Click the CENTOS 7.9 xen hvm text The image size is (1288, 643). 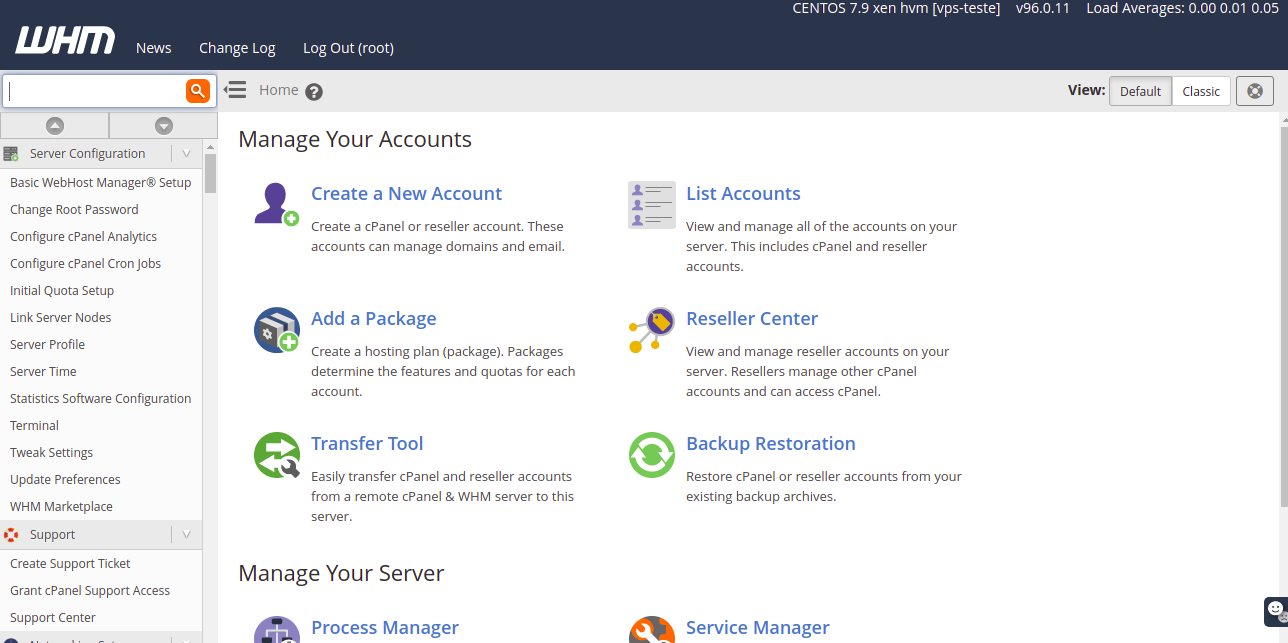896,8
